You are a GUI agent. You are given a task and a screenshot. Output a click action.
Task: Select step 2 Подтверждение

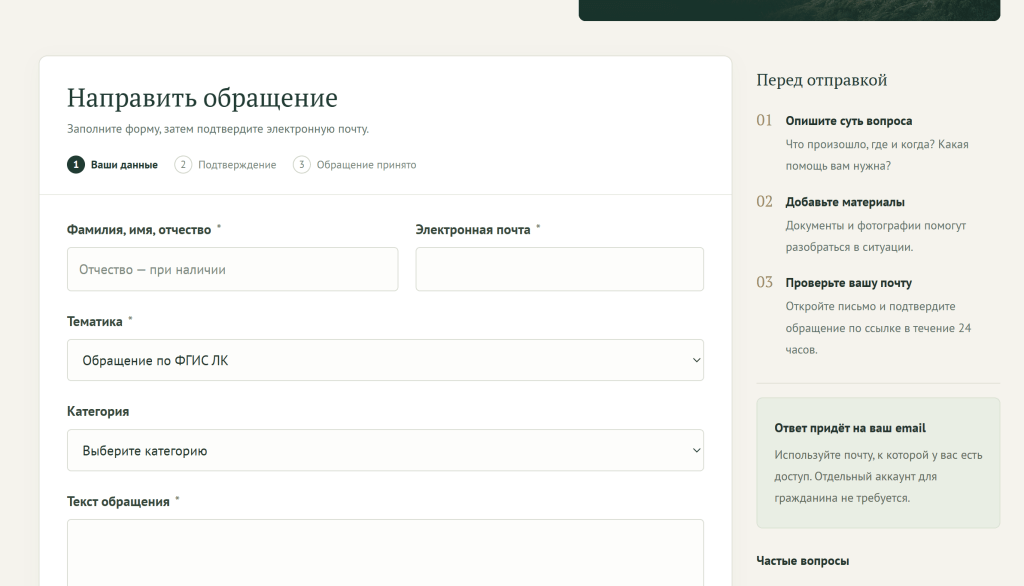(x=225, y=165)
